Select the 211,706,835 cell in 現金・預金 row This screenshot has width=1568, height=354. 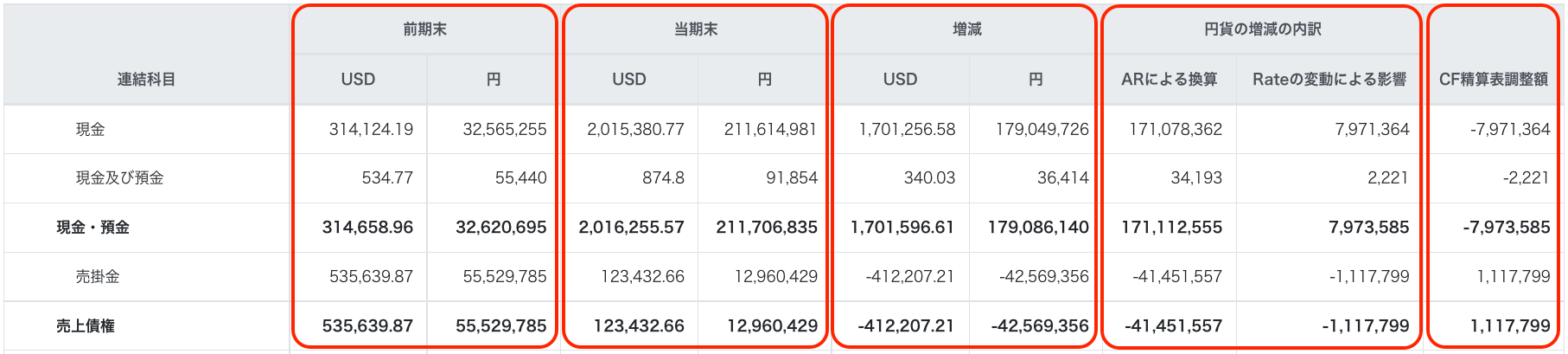pos(766,228)
